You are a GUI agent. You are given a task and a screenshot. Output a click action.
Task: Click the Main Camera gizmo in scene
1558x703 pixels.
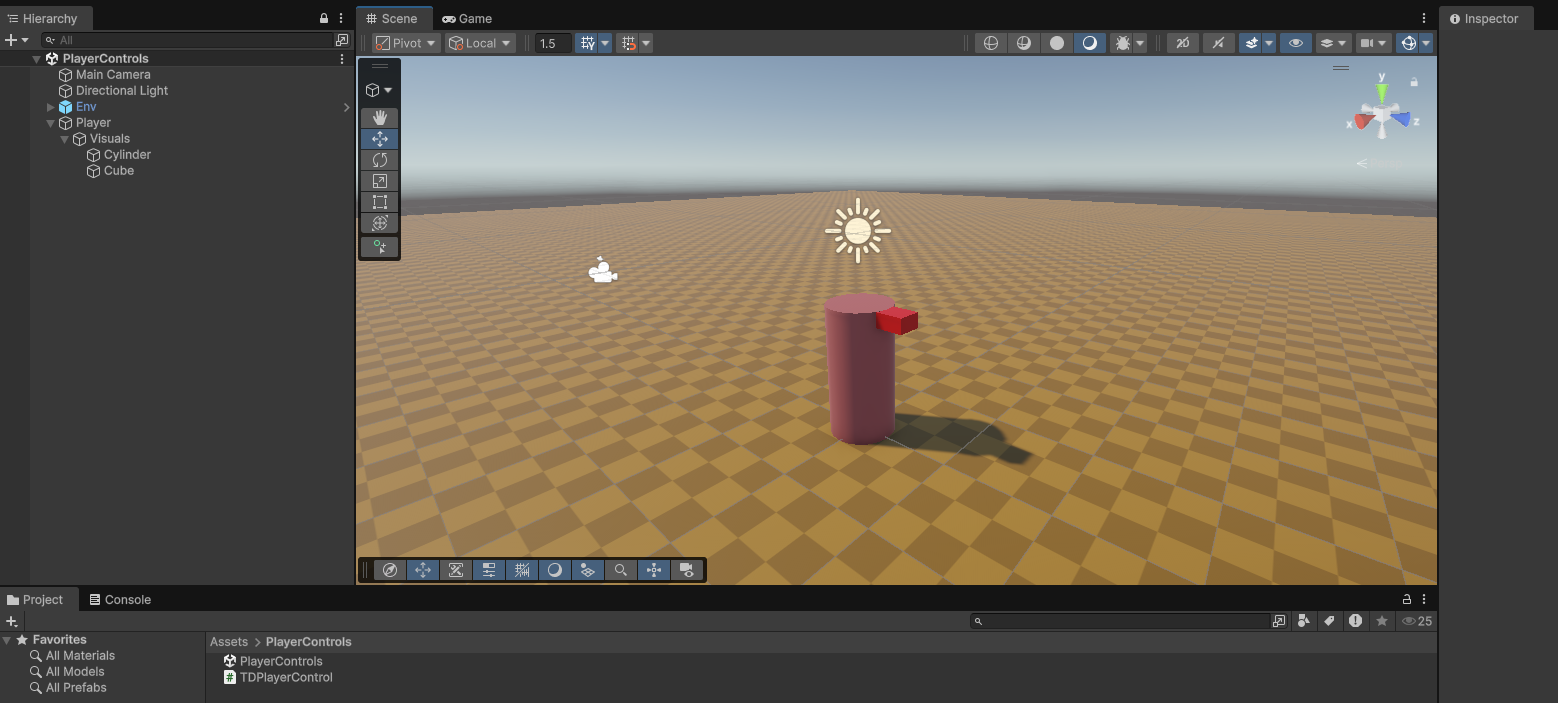pos(602,271)
